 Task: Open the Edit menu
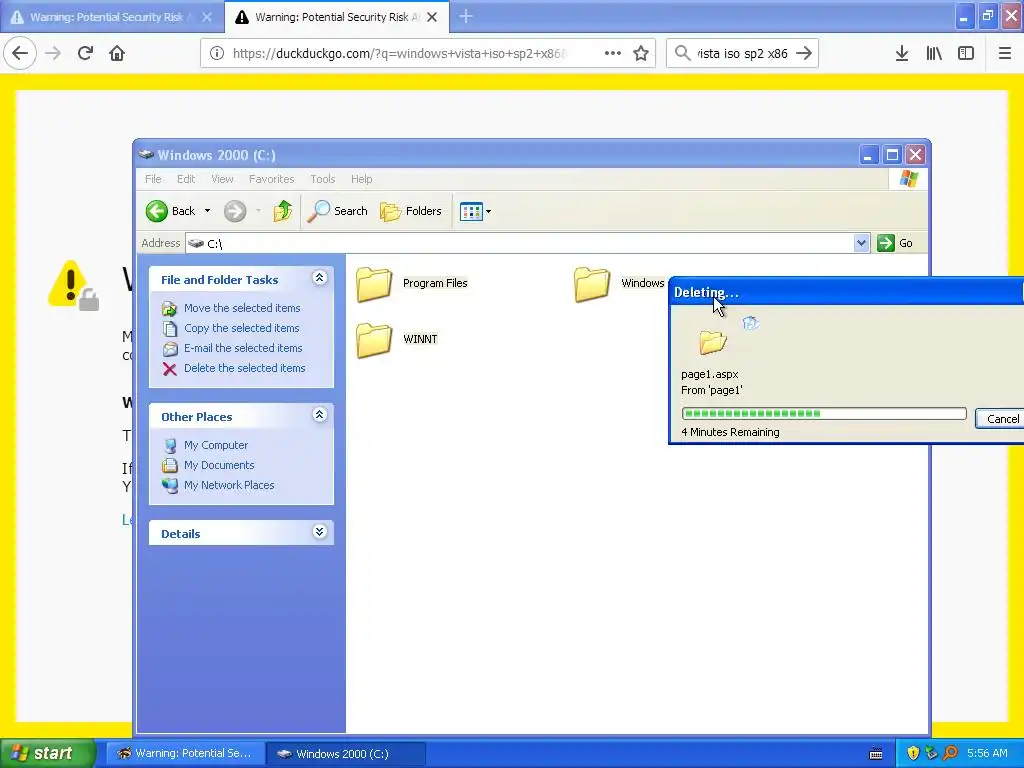click(x=185, y=179)
